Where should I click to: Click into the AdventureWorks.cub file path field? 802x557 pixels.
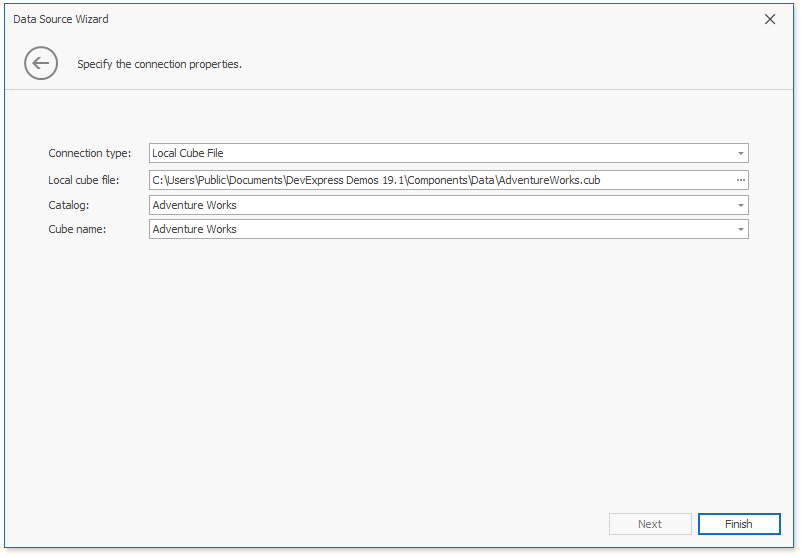442,180
